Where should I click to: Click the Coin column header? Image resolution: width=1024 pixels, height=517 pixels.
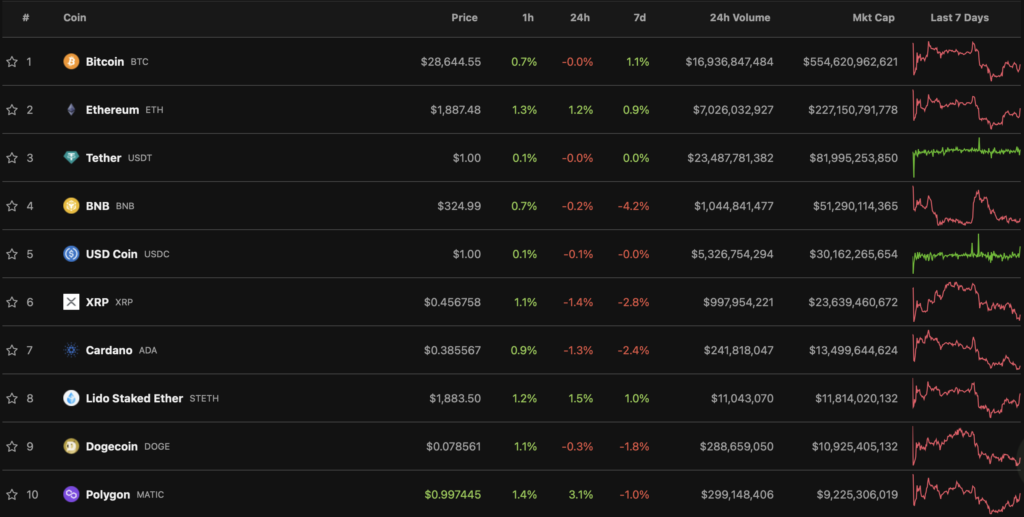[74, 18]
